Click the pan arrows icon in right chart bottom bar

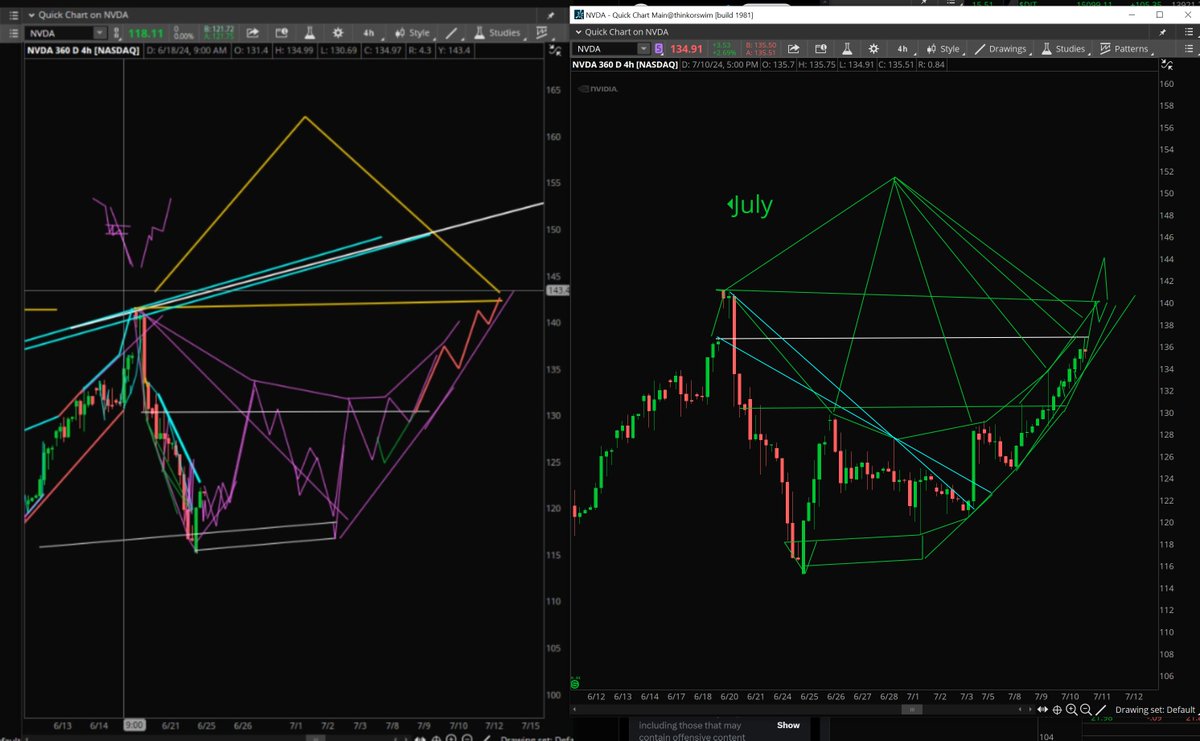point(1042,709)
